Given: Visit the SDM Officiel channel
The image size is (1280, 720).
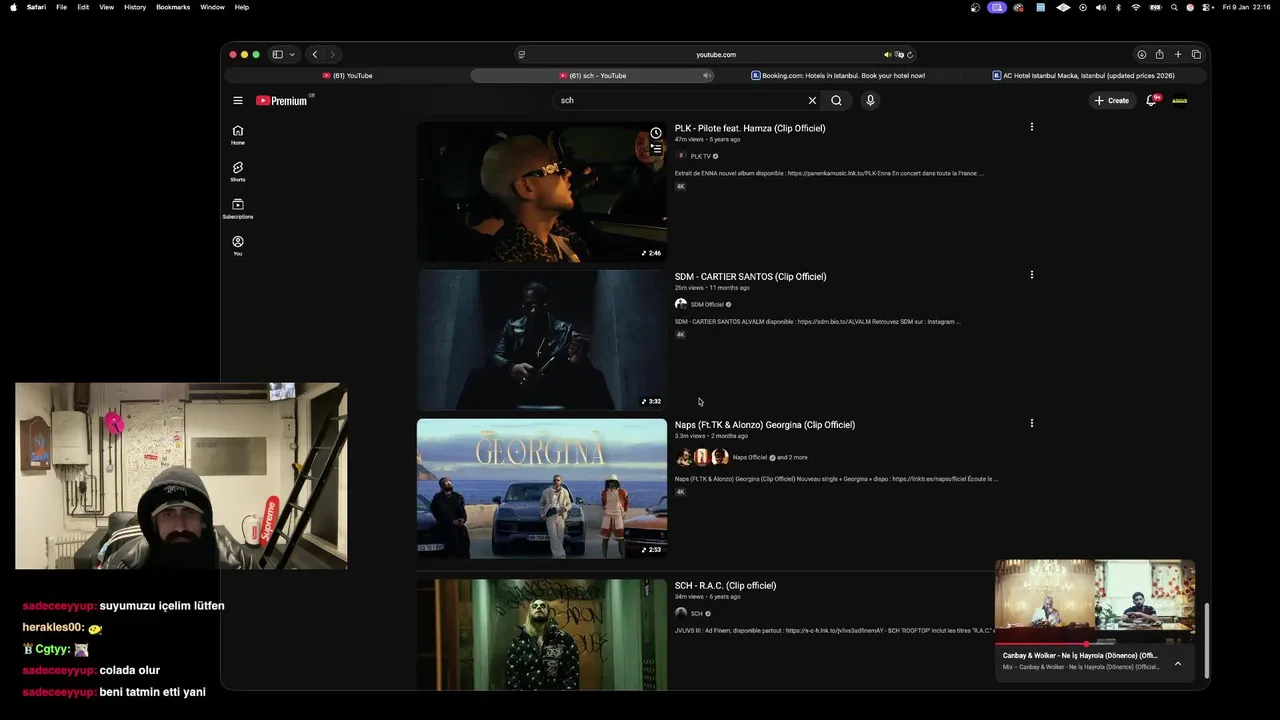Looking at the screenshot, I should click(707, 304).
